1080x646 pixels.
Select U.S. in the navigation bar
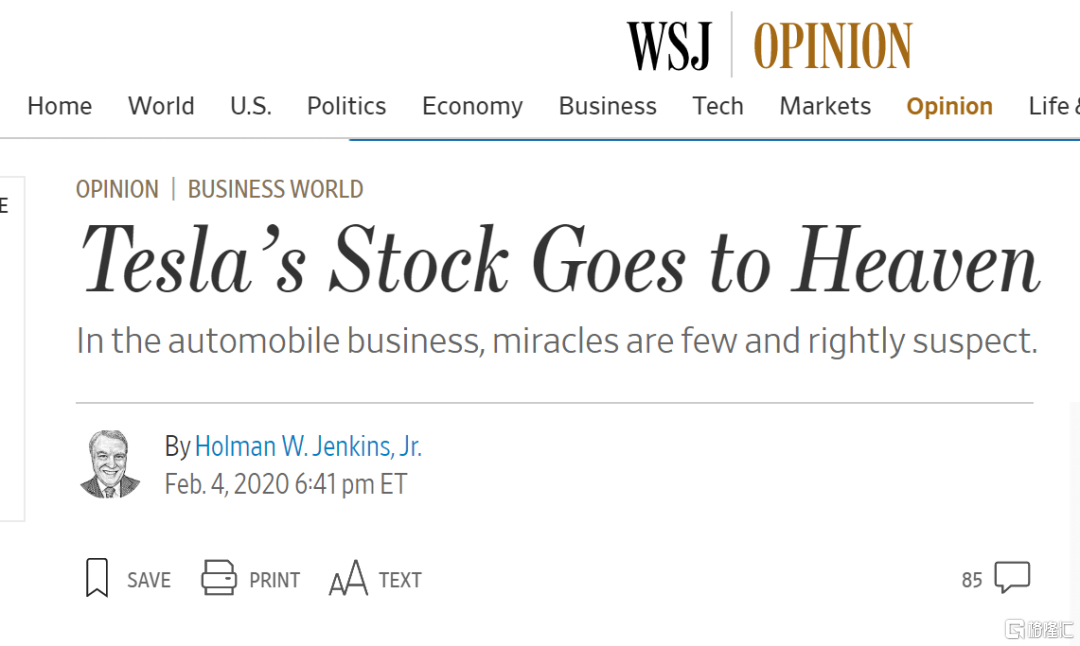pos(250,106)
